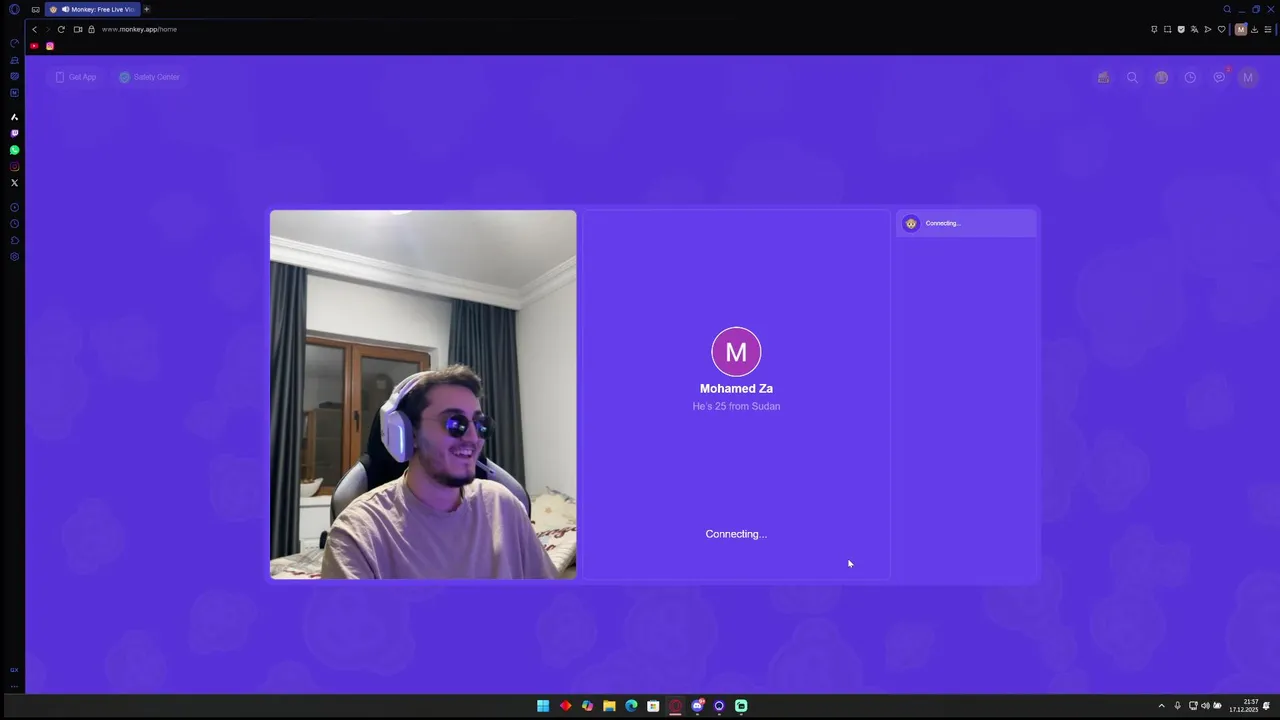Open WhatsApp in the sidebar
Image resolution: width=1280 pixels, height=720 pixels.
click(x=14, y=150)
